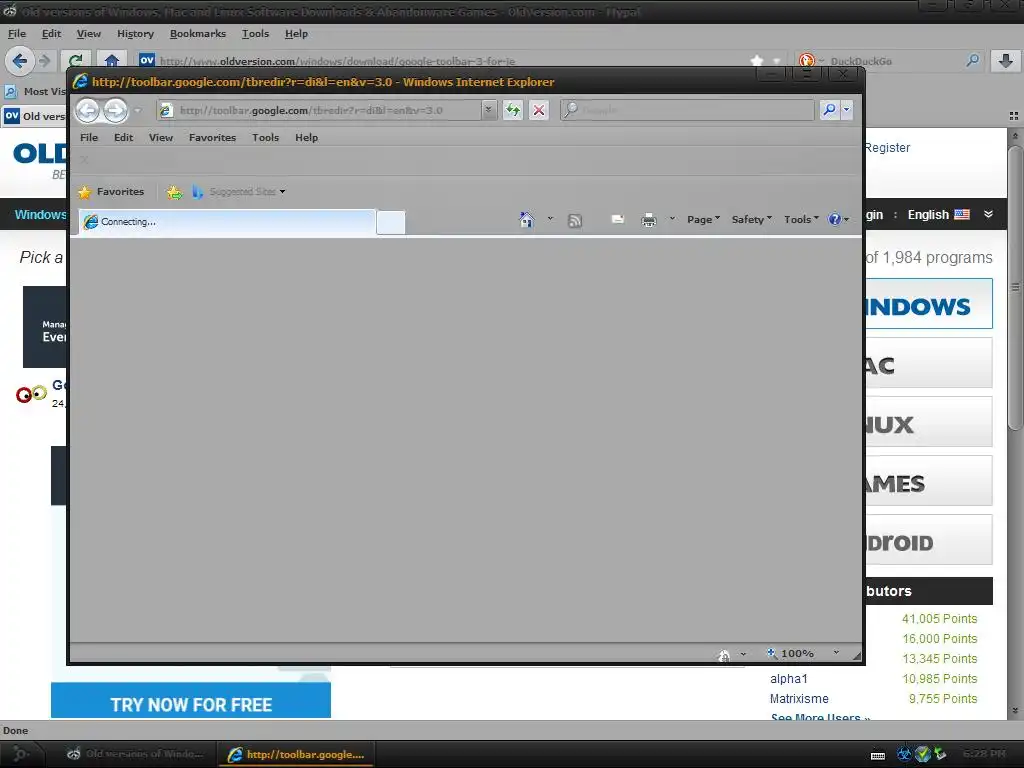Screen dimensions: 1024x768
Task: Open the dropdown next to IE Home icon
Action: [551, 219]
